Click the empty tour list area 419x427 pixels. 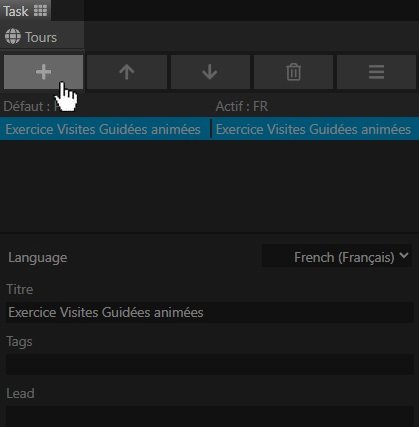(x=209, y=185)
